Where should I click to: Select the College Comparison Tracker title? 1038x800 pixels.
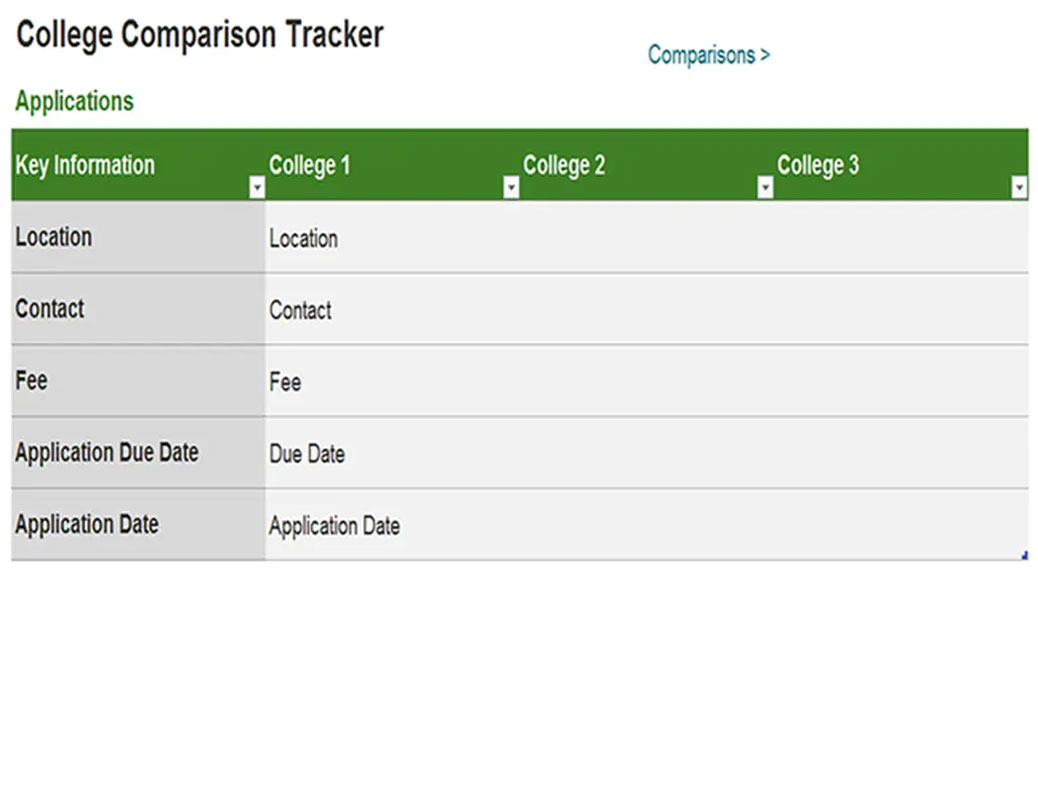[200, 35]
